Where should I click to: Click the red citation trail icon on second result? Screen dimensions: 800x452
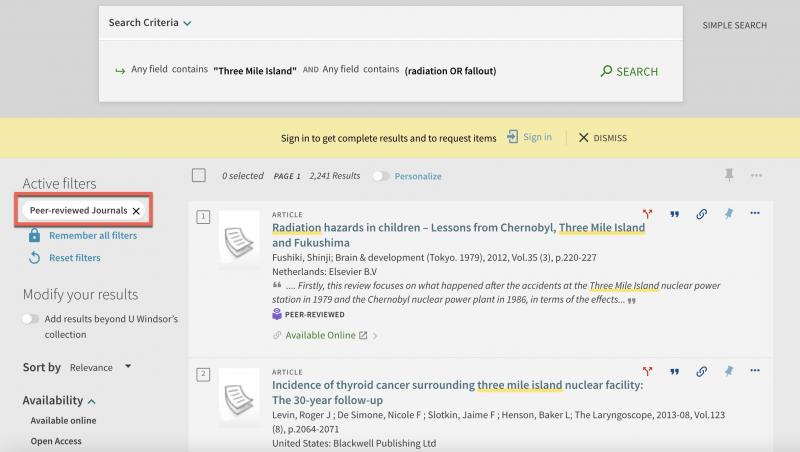click(647, 372)
